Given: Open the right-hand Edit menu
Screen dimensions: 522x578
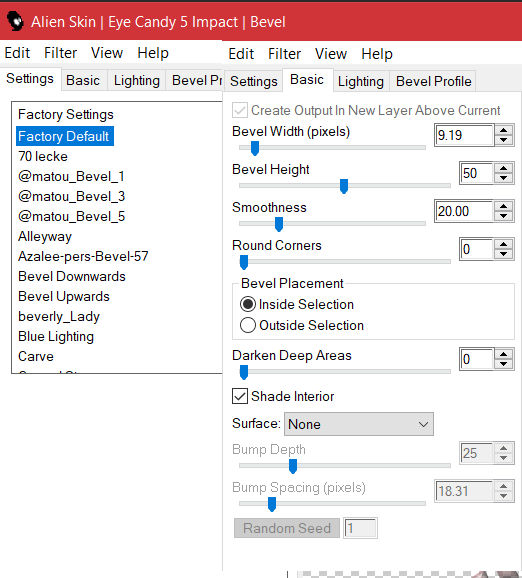Looking at the screenshot, I should point(241,54).
